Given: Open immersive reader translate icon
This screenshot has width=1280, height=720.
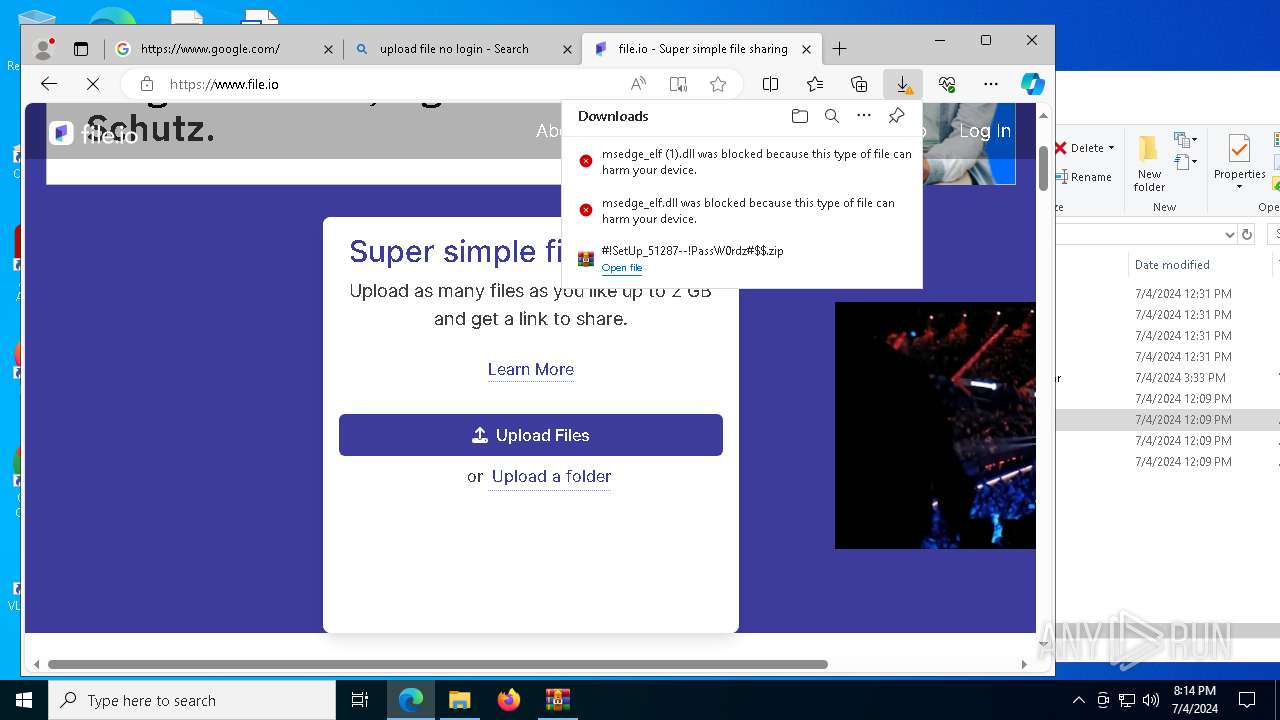Looking at the screenshot, I should 678,84.
